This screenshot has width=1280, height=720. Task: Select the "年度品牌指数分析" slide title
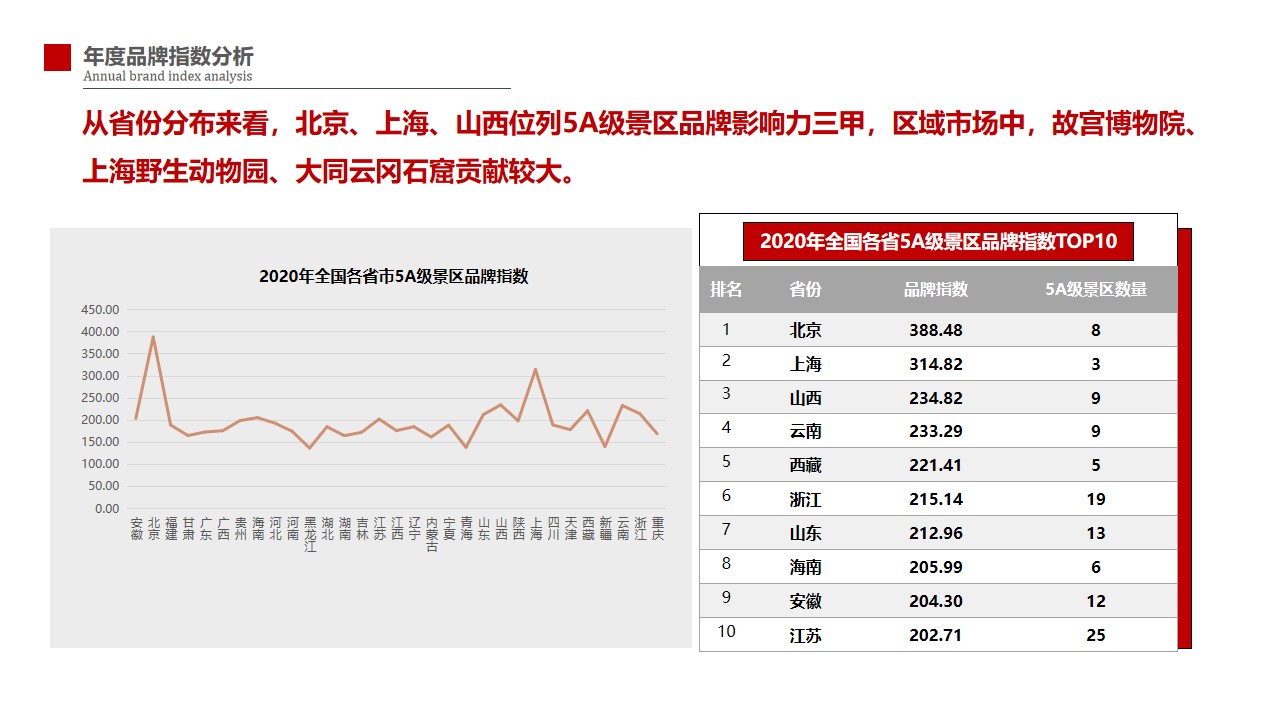click(168, 56)
